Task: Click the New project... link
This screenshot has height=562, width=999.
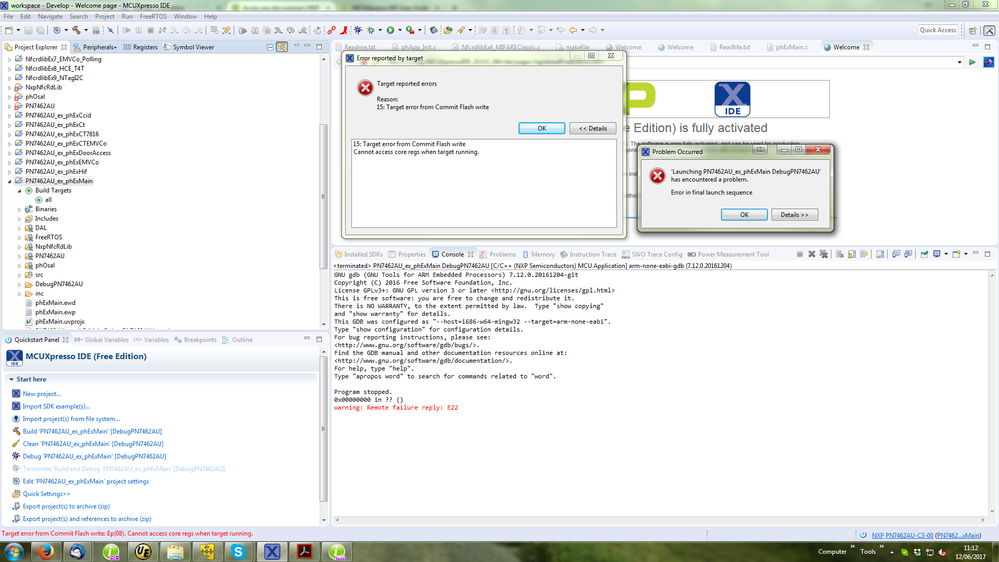Action: 41,394
